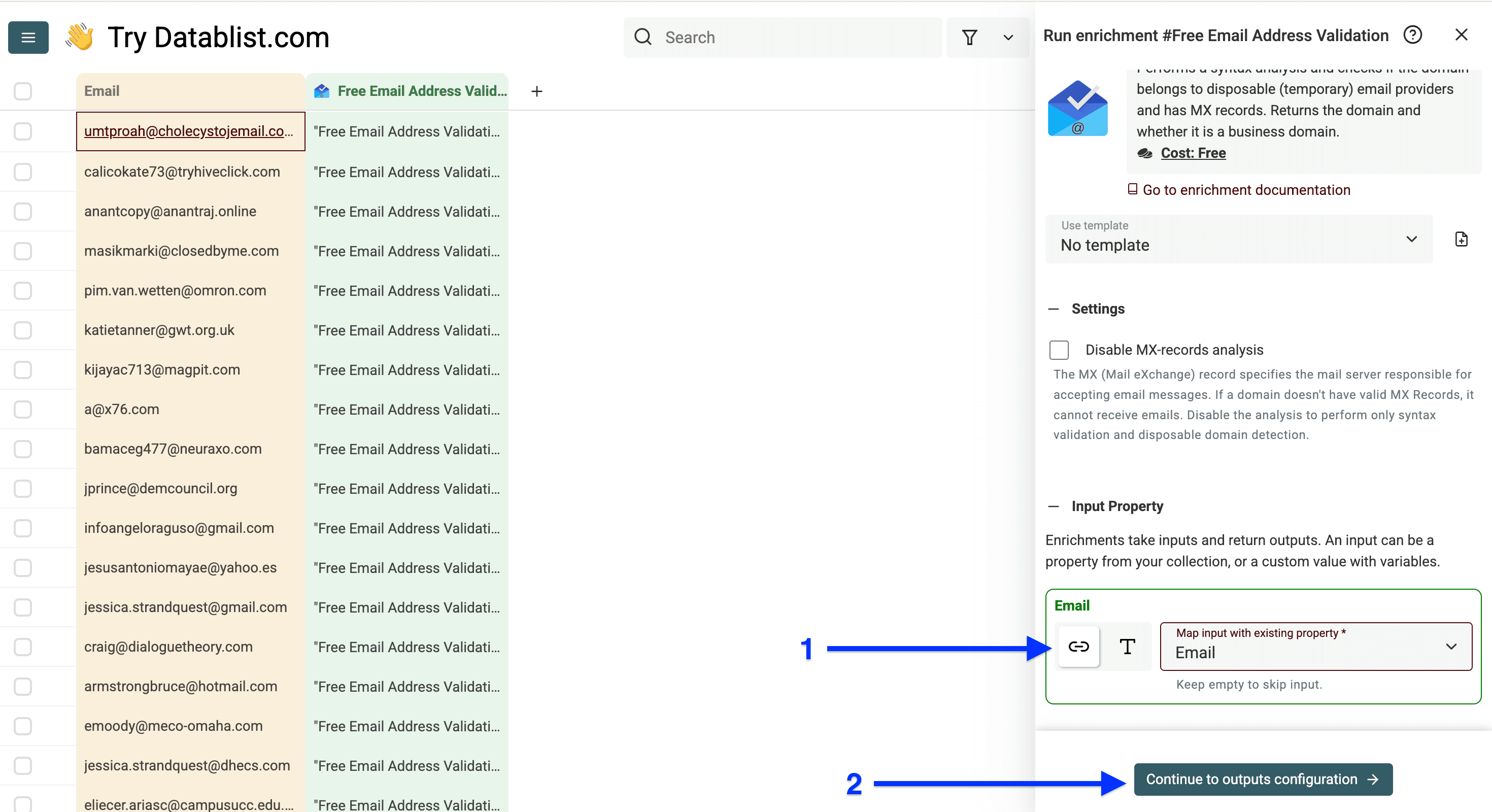1492x812 pixels.
Task: Check the select-all checkbox in header
Action: pyautogui.click(x=23, y=91)
